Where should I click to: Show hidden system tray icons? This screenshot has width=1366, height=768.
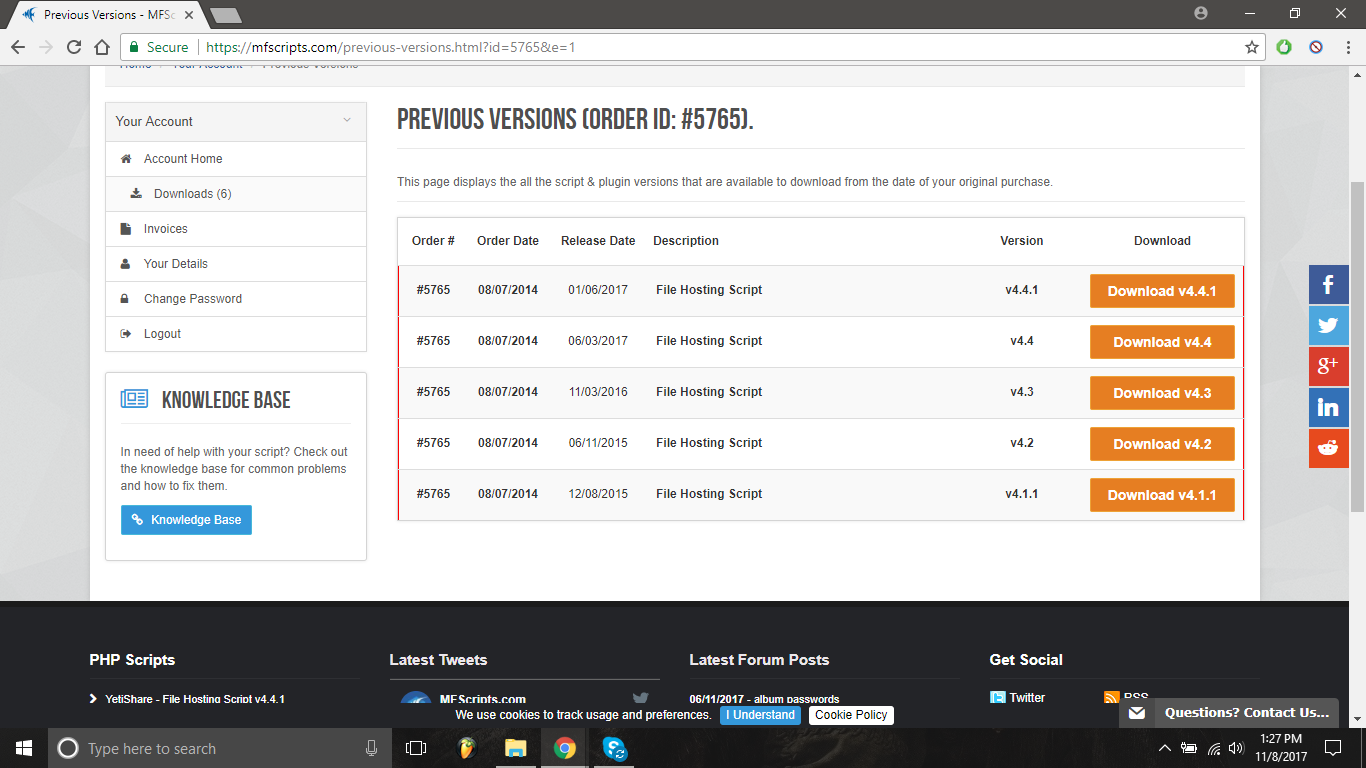[x=1164, y=748]
